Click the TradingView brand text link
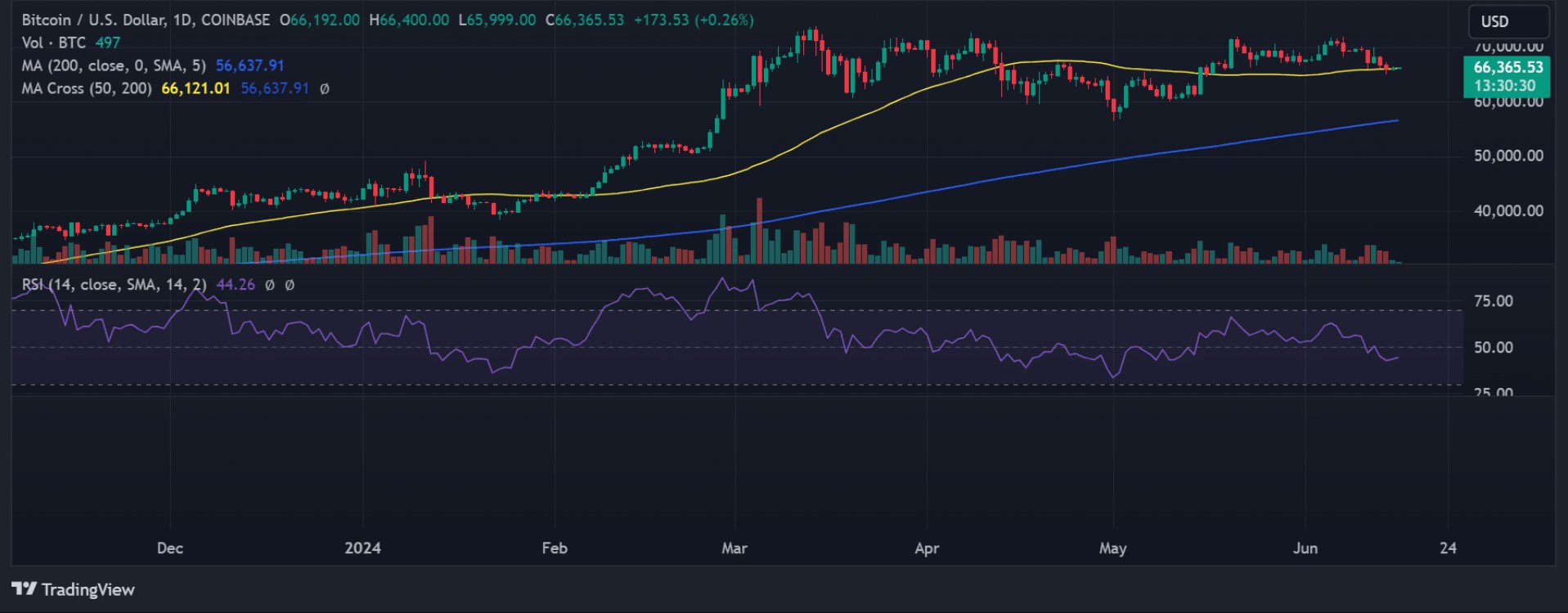1568x613 pixels. 88,589
